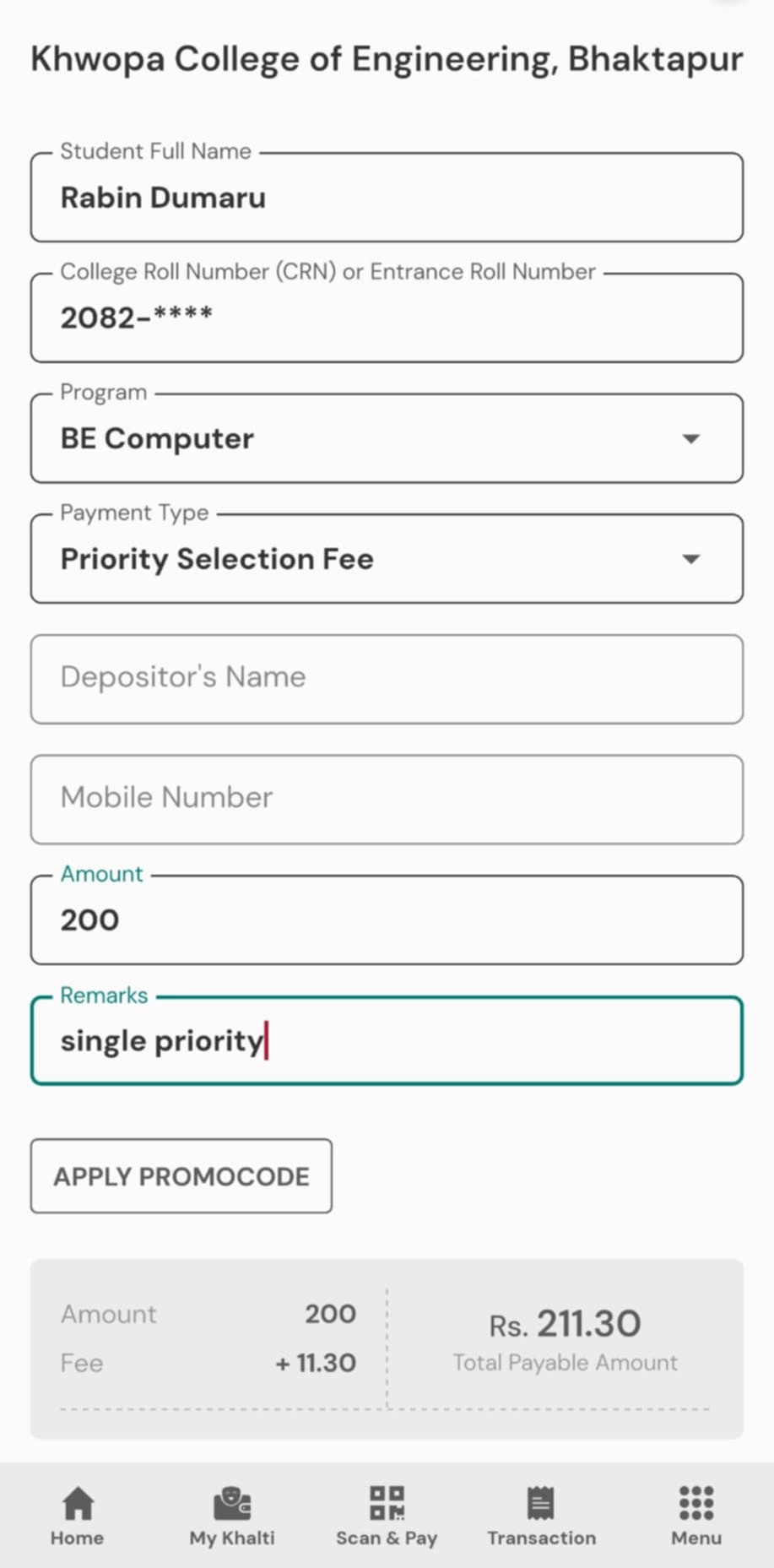The height and width of the screenshot is (1568, 774).
Task: Tap the Mobile Number field
Action: coord(387,800)
